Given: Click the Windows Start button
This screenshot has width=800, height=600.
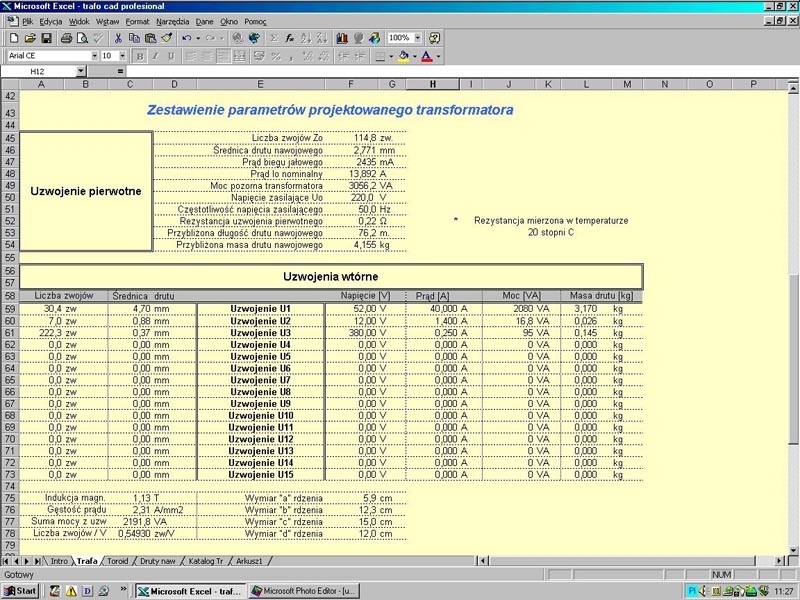Looking at the screenshot, I should pyautogui.click(x=20, y=591).
